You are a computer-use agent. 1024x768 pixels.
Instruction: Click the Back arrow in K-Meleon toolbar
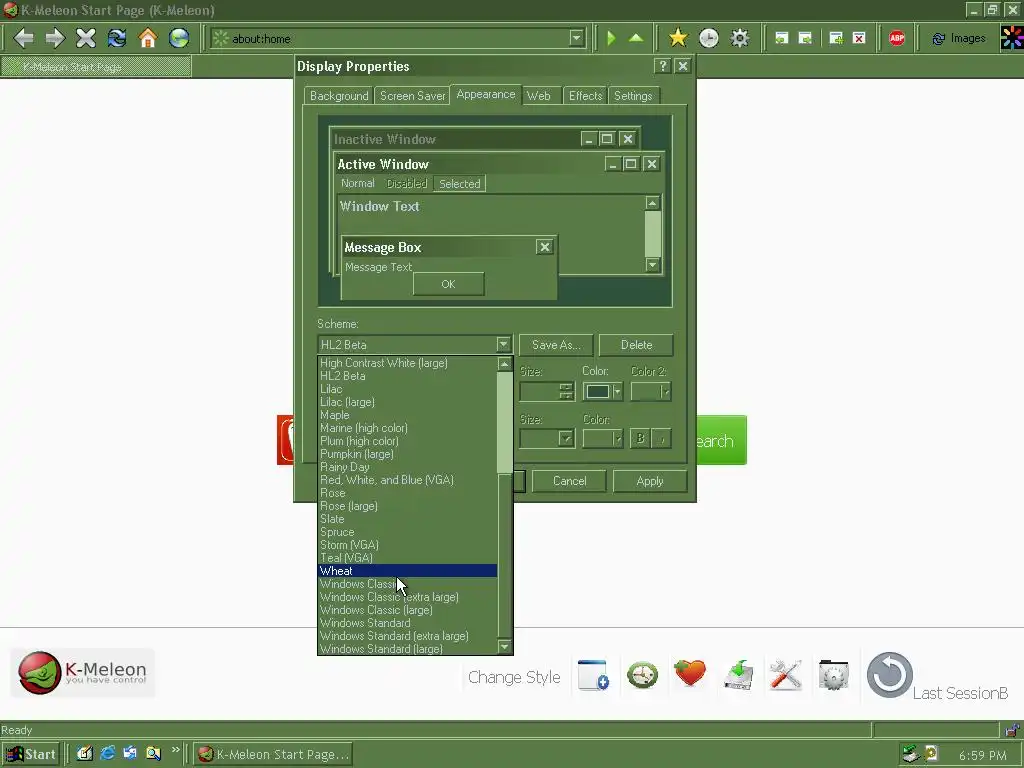(x=24, y=38)
